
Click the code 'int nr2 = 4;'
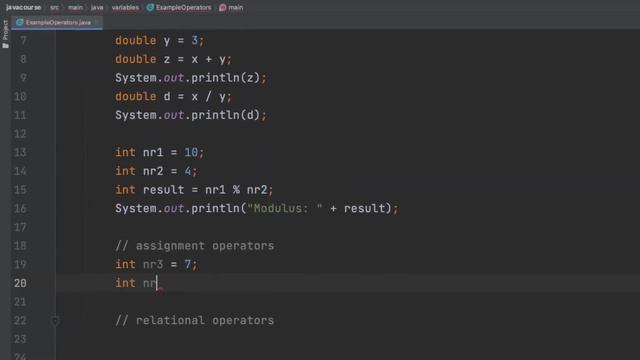[x=156, y=171]
